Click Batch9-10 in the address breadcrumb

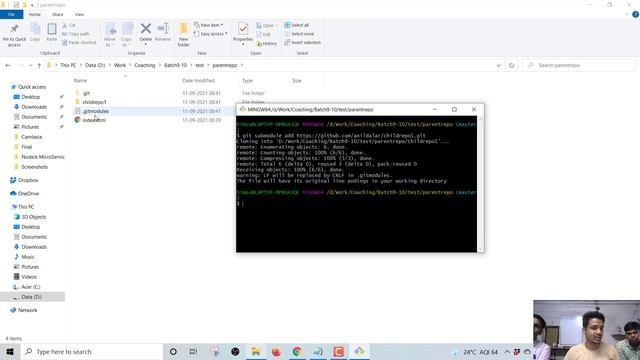[x=175, y=65]
